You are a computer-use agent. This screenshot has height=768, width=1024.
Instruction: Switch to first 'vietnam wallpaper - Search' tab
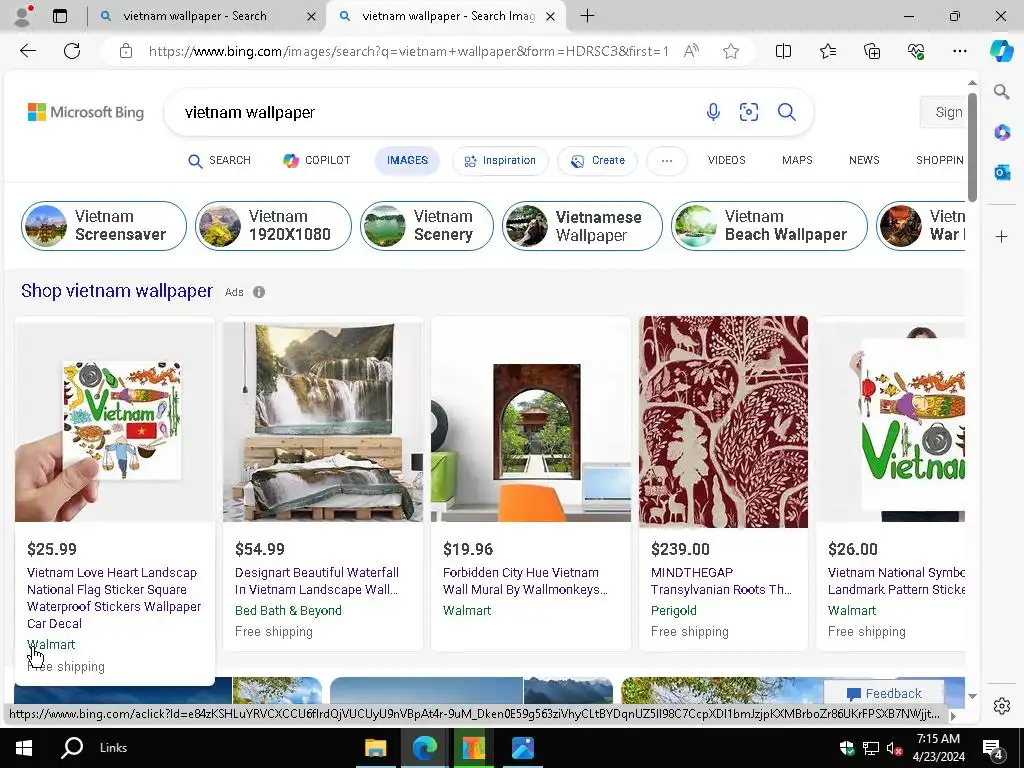[x=195, y=16]
